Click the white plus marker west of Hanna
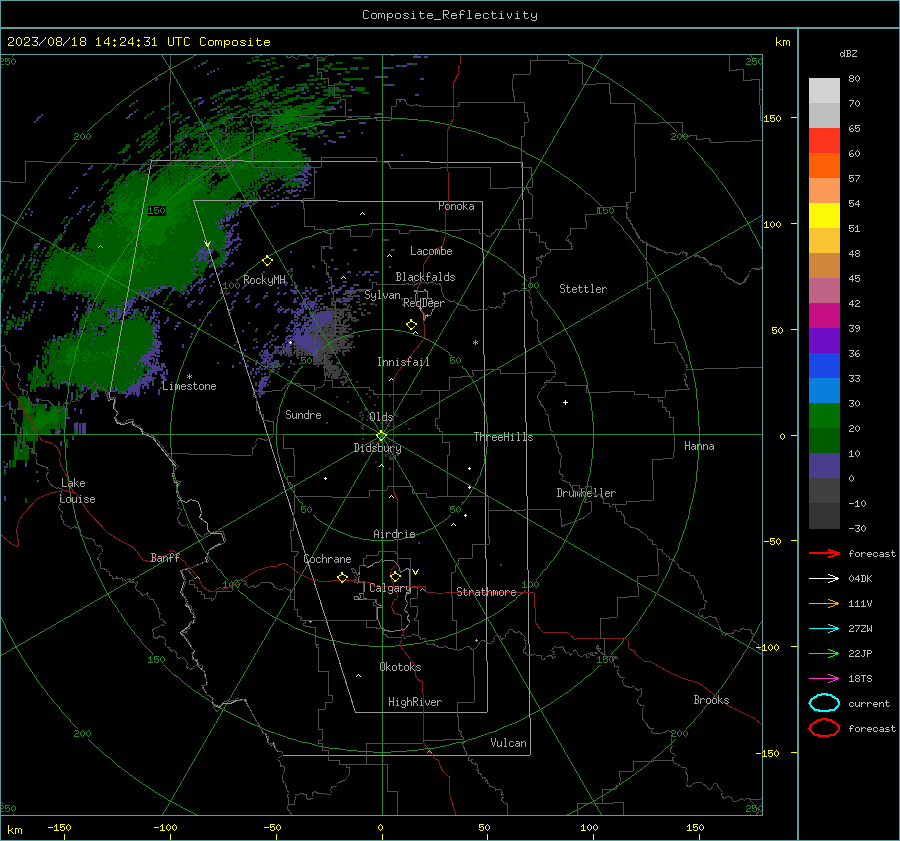900x841 pixels. 565,402
